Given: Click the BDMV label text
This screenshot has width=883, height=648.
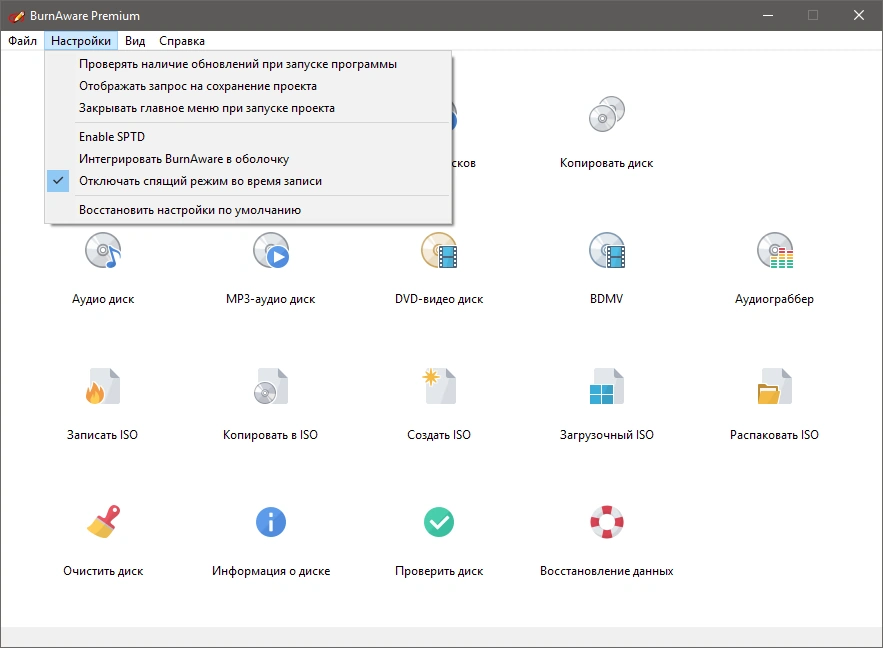Looking at the screenshot, I should (606, 299).
